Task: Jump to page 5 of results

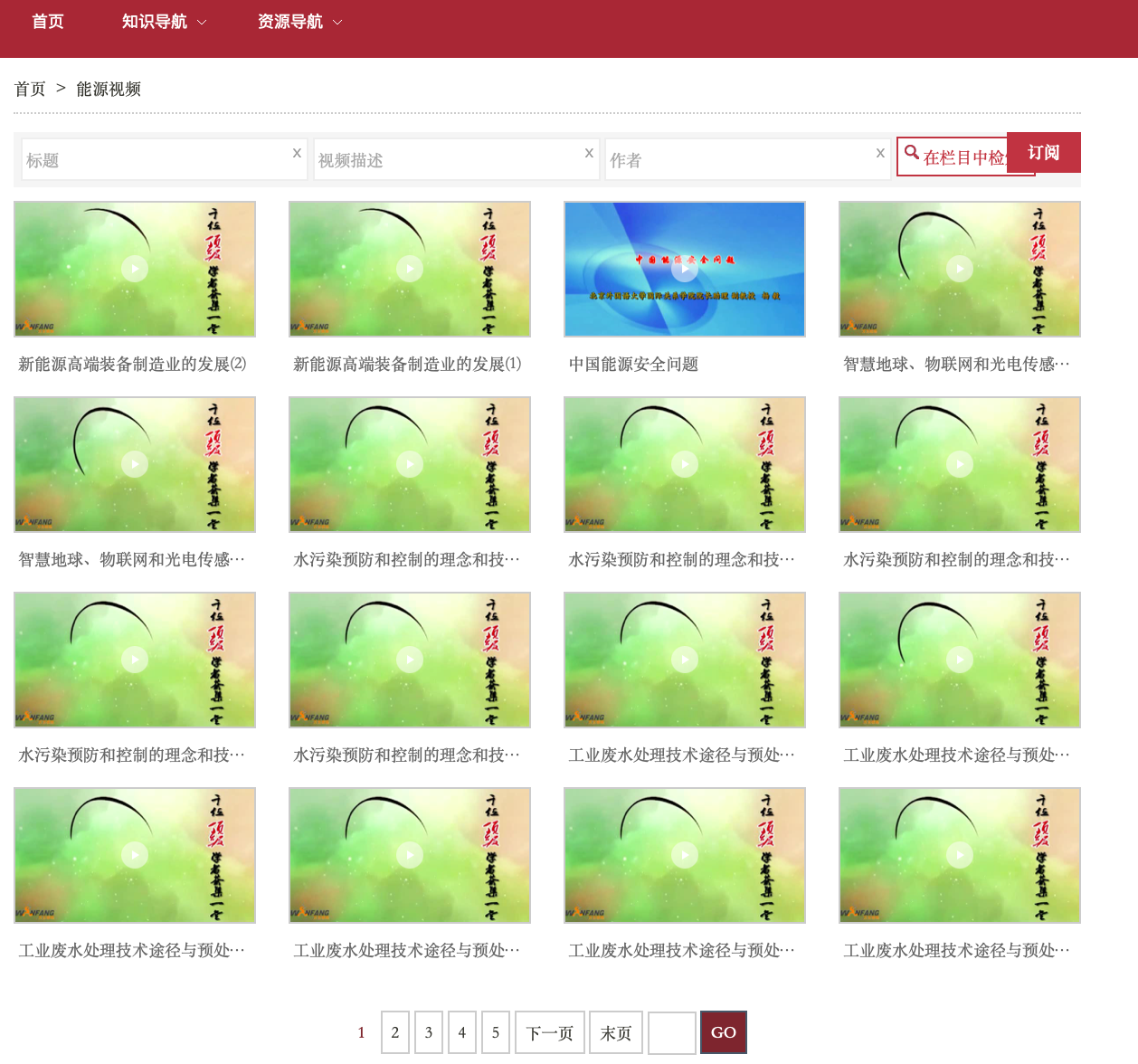Action: pos(496,1032)
